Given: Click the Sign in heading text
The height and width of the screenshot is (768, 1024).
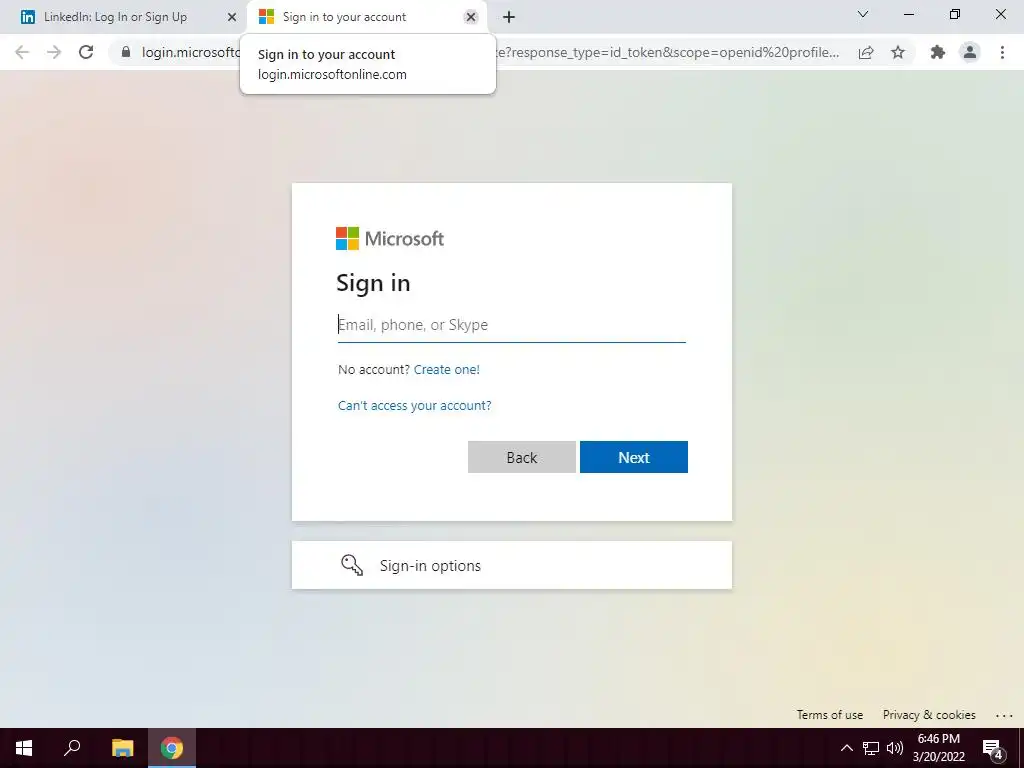Looking at the screenshot, I should pyautogui.click(x=374, y=283).
